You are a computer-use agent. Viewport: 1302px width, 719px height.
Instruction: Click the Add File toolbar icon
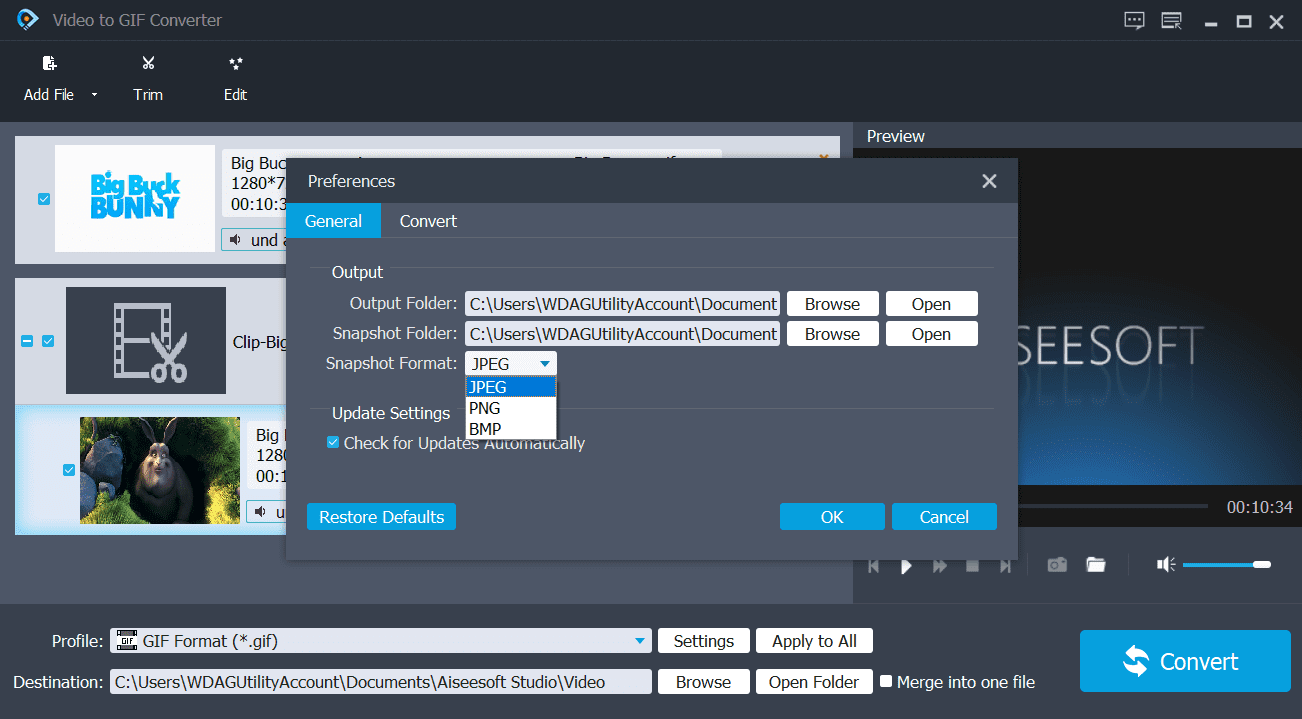[x=49, y=64]
